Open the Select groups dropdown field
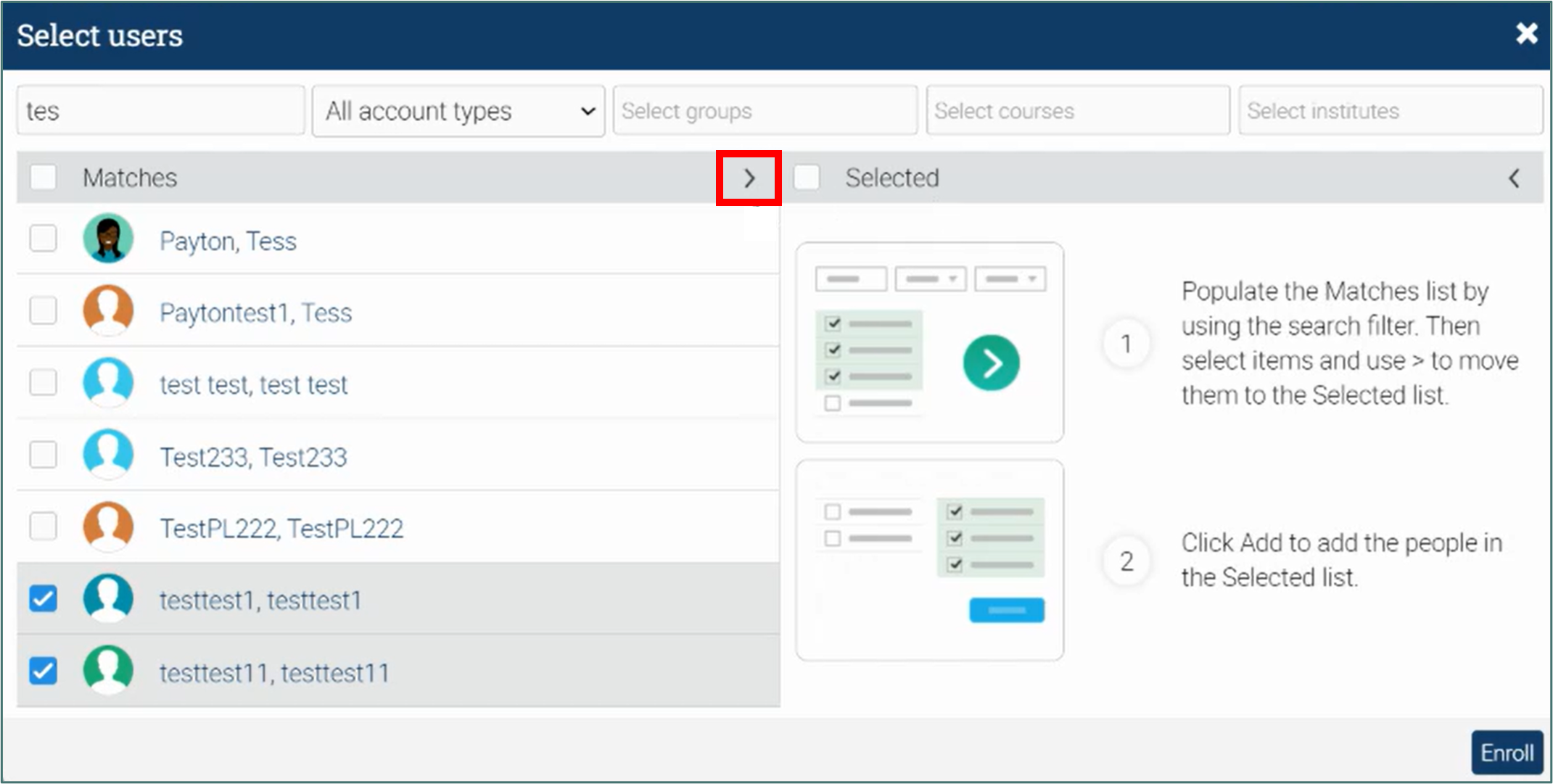 765,111
